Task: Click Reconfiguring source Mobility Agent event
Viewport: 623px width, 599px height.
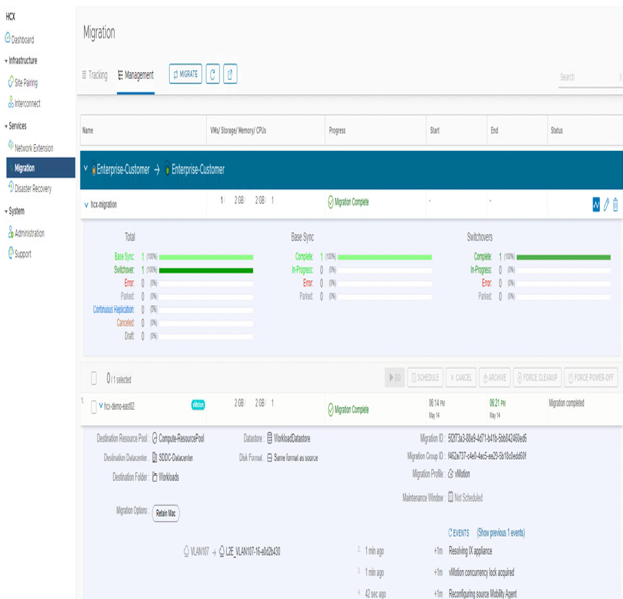Action: (483, 593)
